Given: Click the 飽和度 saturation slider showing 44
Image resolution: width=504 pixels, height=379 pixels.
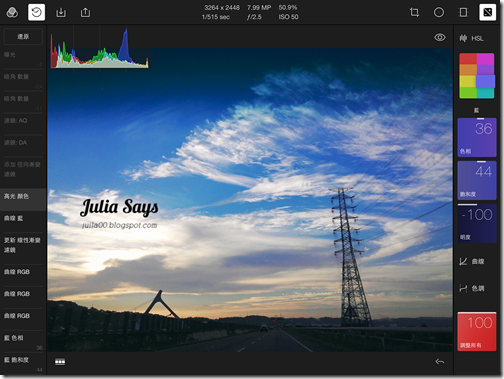Looking at the screenshot, I should pos(477,180).
